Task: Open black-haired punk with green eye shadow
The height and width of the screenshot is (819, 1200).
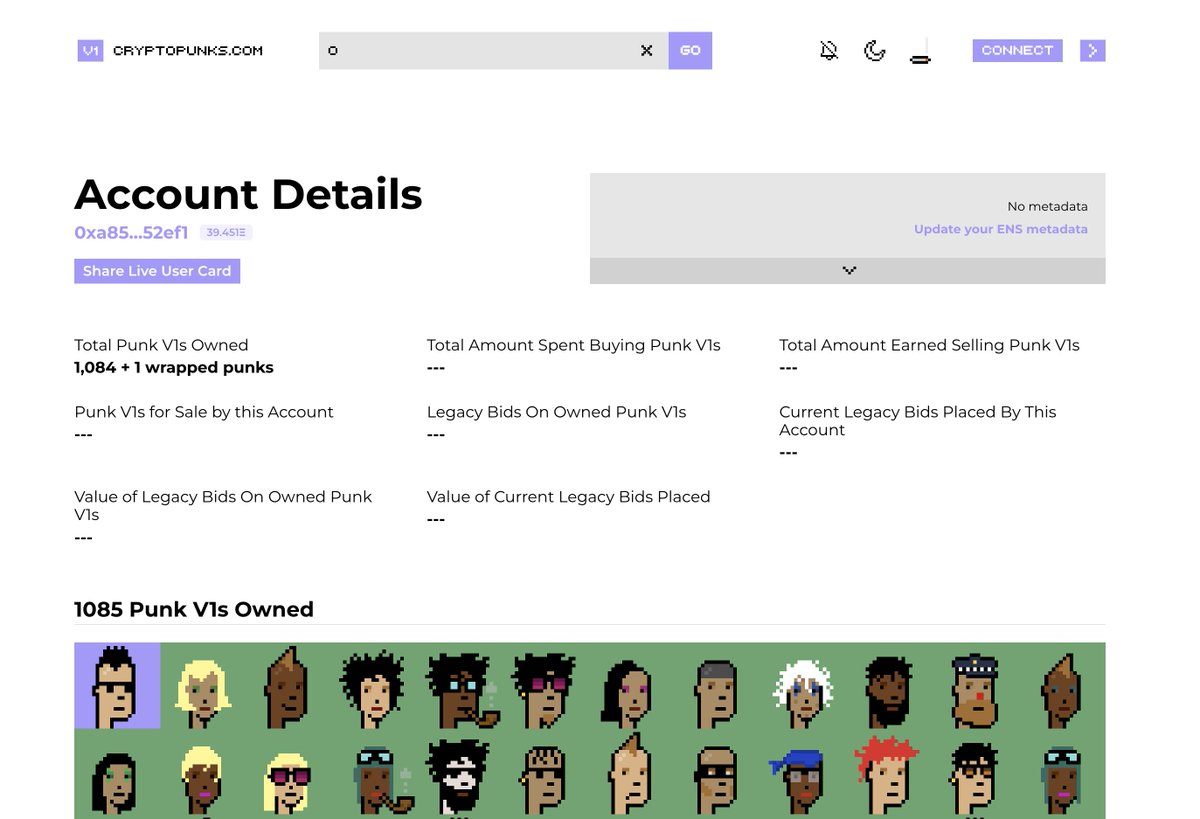Action: [x=117, y=774]
